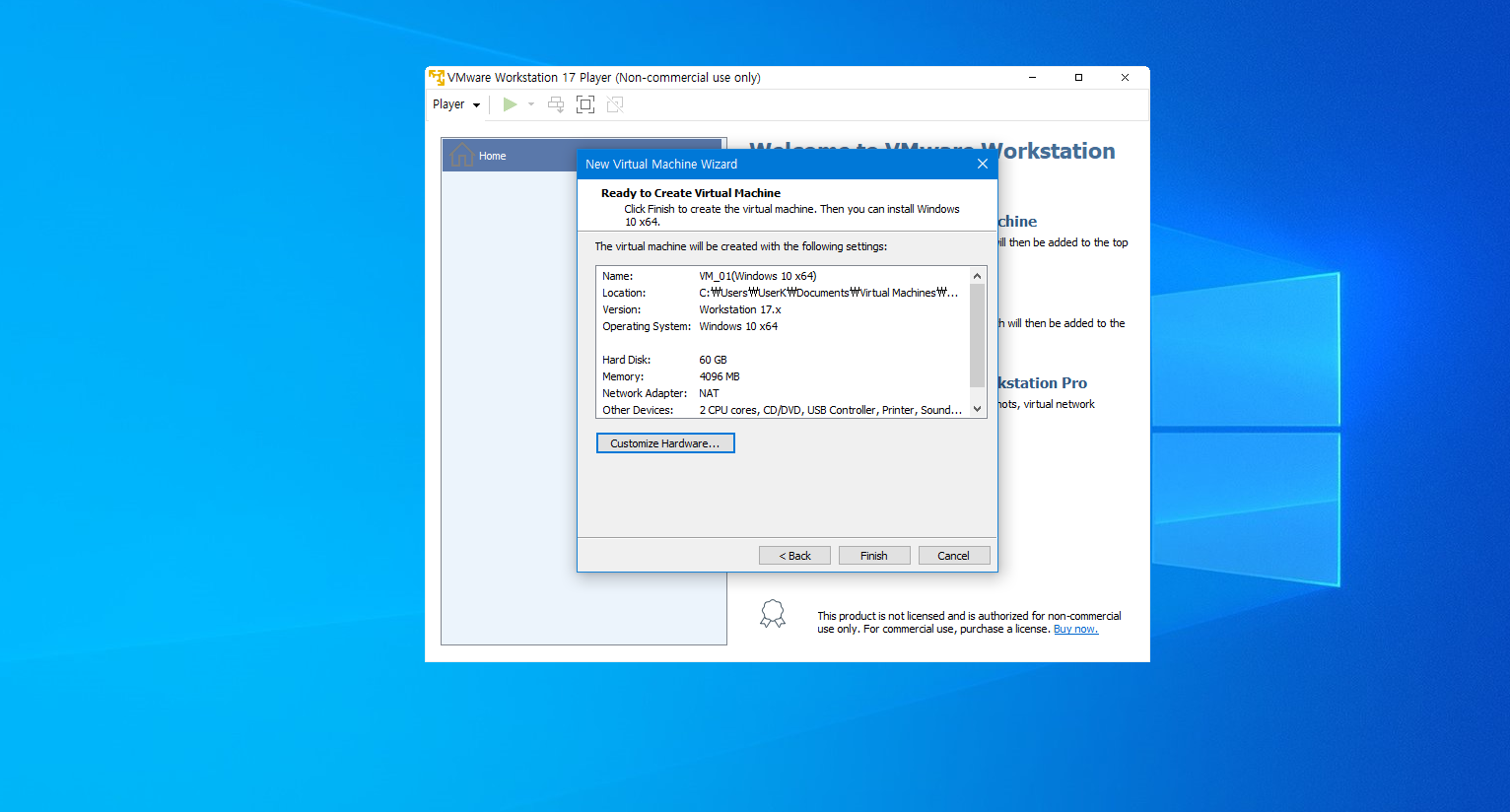Select the NAT network adapter value
The image size is (1510, 812).
point(709,393)
